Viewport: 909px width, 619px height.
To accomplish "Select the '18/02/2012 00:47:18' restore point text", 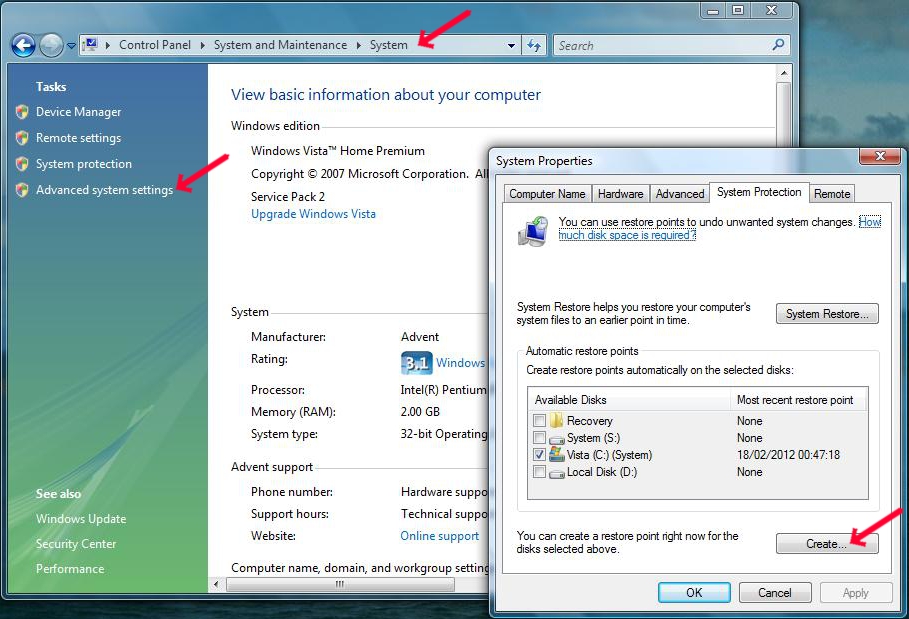I will point(788,455).
